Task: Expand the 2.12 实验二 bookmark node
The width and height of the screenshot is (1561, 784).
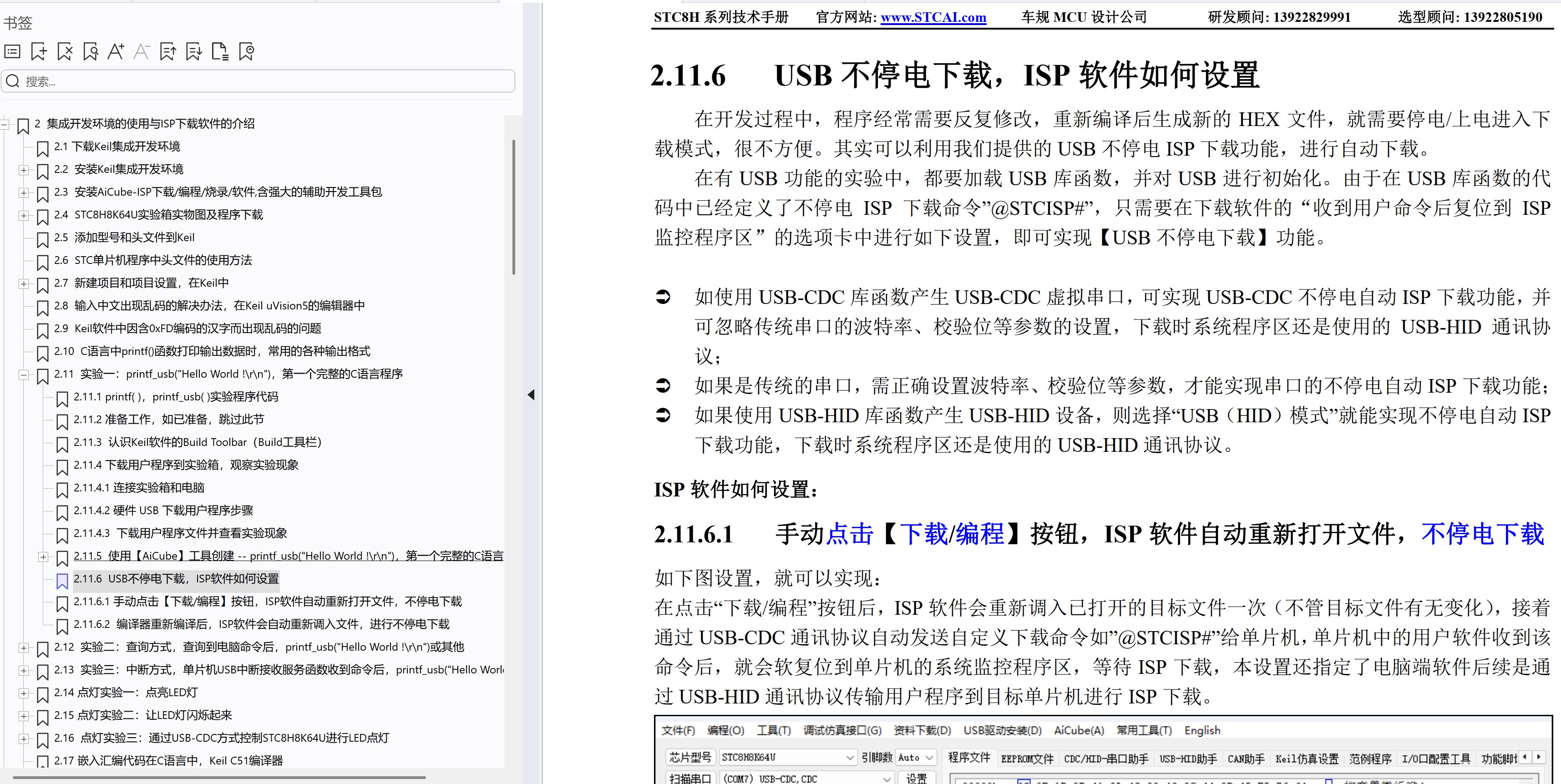Action: (x=24, y=647)
